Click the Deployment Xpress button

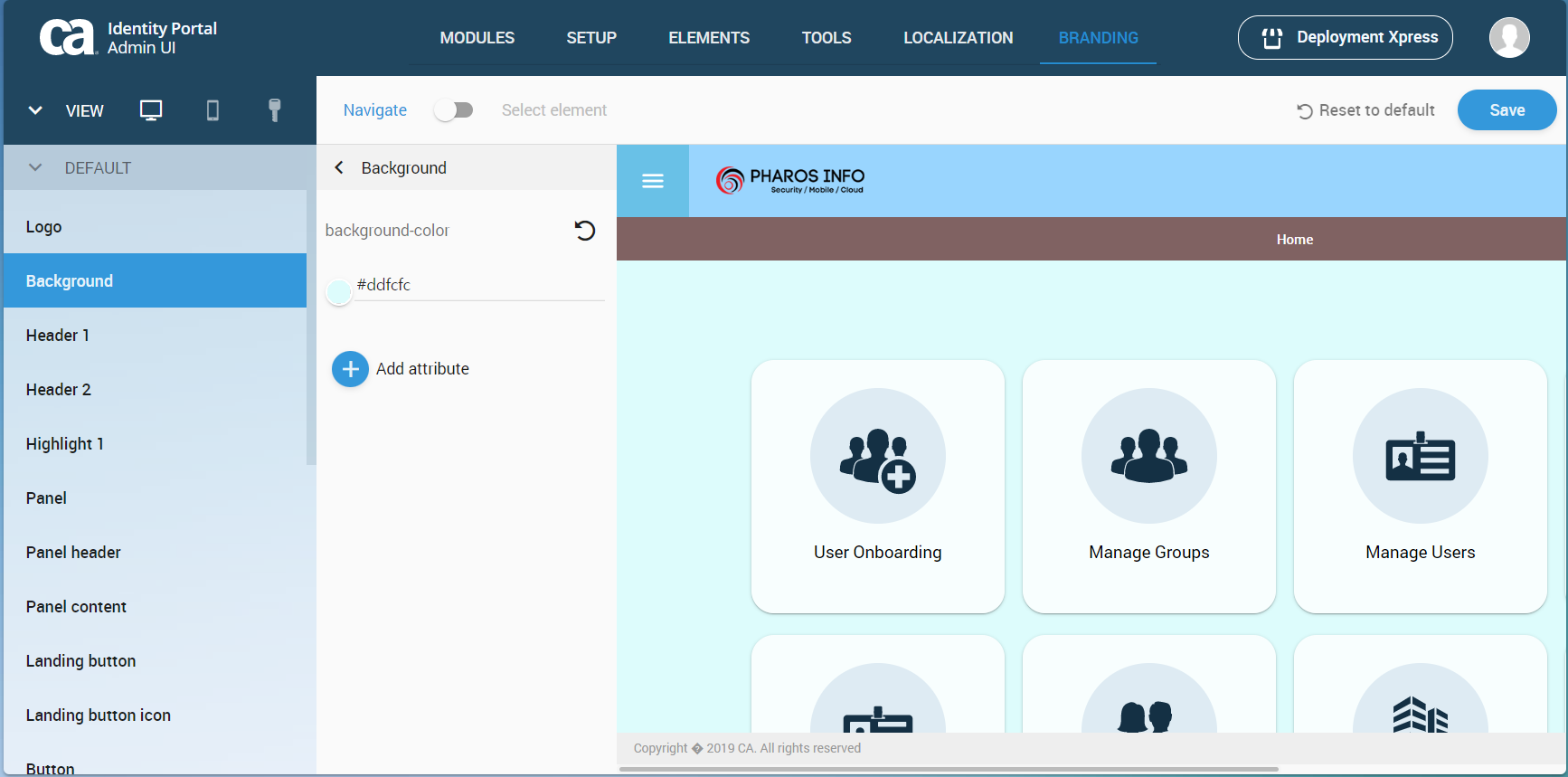tap(1346, 37)
